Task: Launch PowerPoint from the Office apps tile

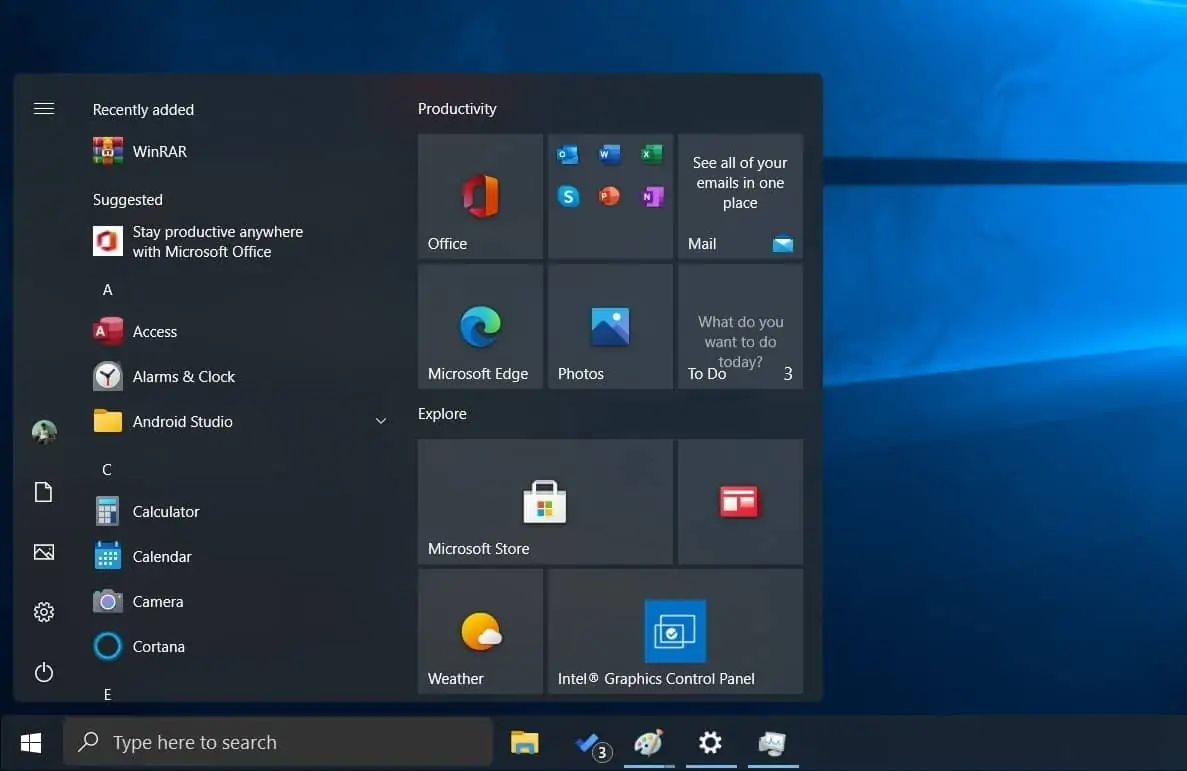Action: (x=609, y=196)
